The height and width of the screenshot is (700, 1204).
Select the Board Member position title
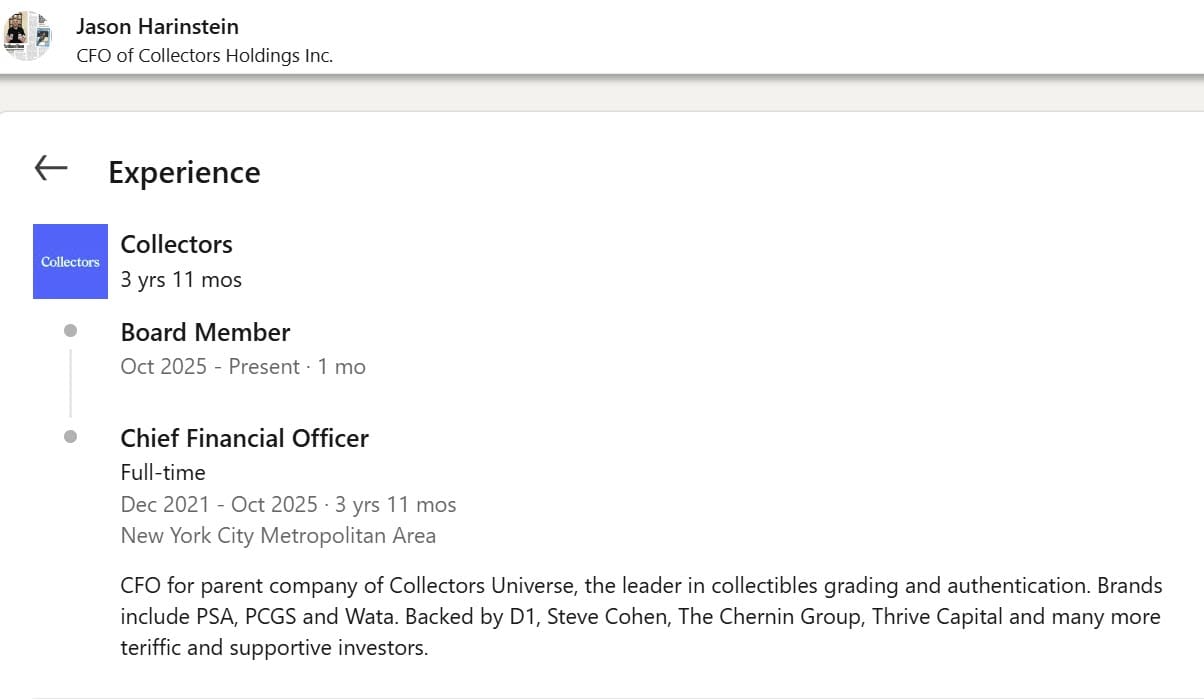pos(205,332)
